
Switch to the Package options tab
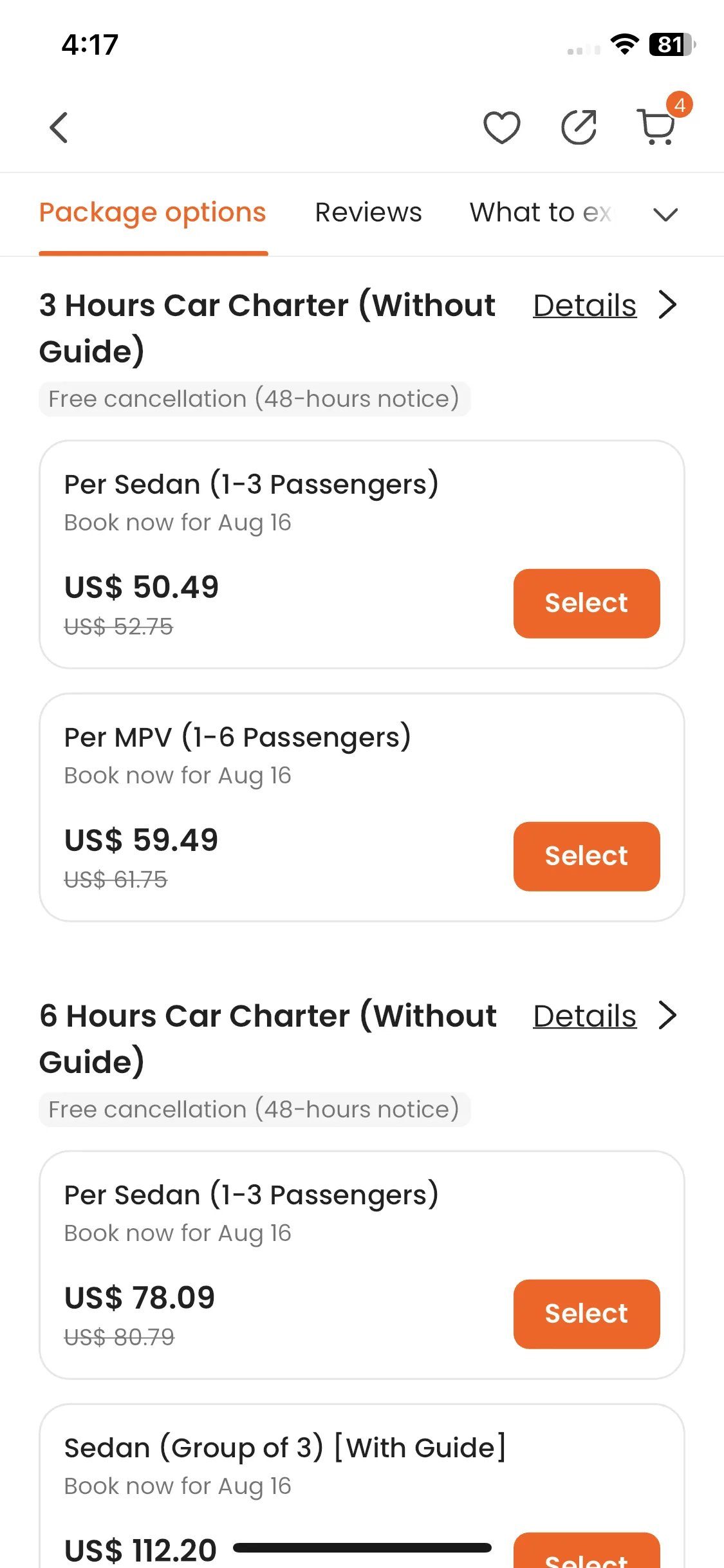point(153,212)
